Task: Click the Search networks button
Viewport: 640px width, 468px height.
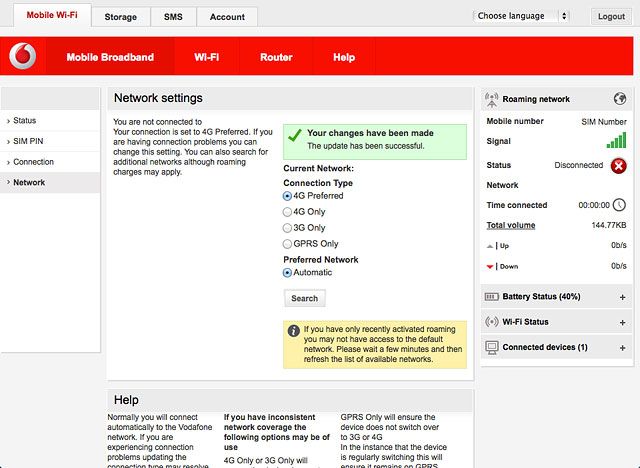Action: pos(304,298)
